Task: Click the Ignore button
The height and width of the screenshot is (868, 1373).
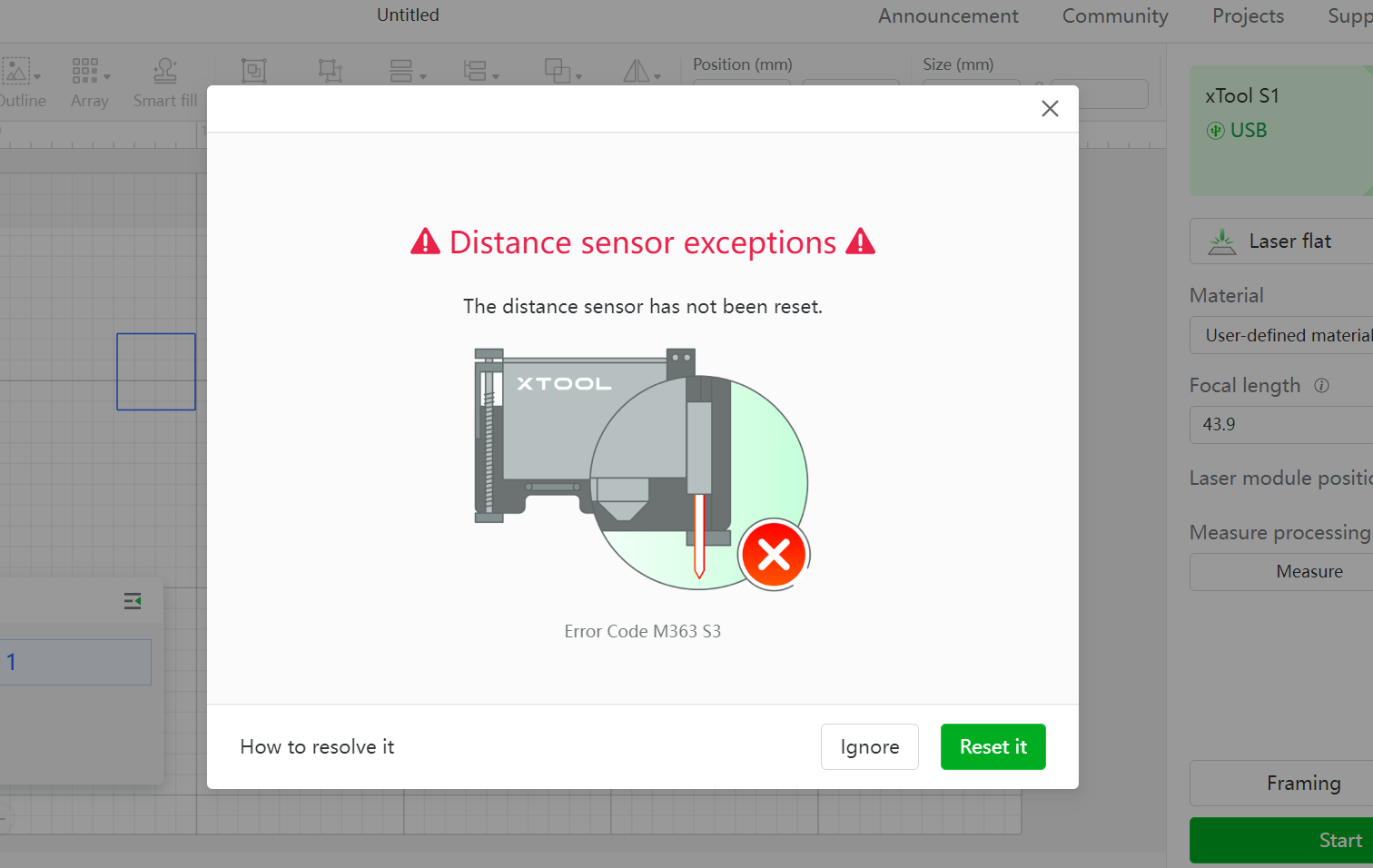Action: tap(869, 746)
